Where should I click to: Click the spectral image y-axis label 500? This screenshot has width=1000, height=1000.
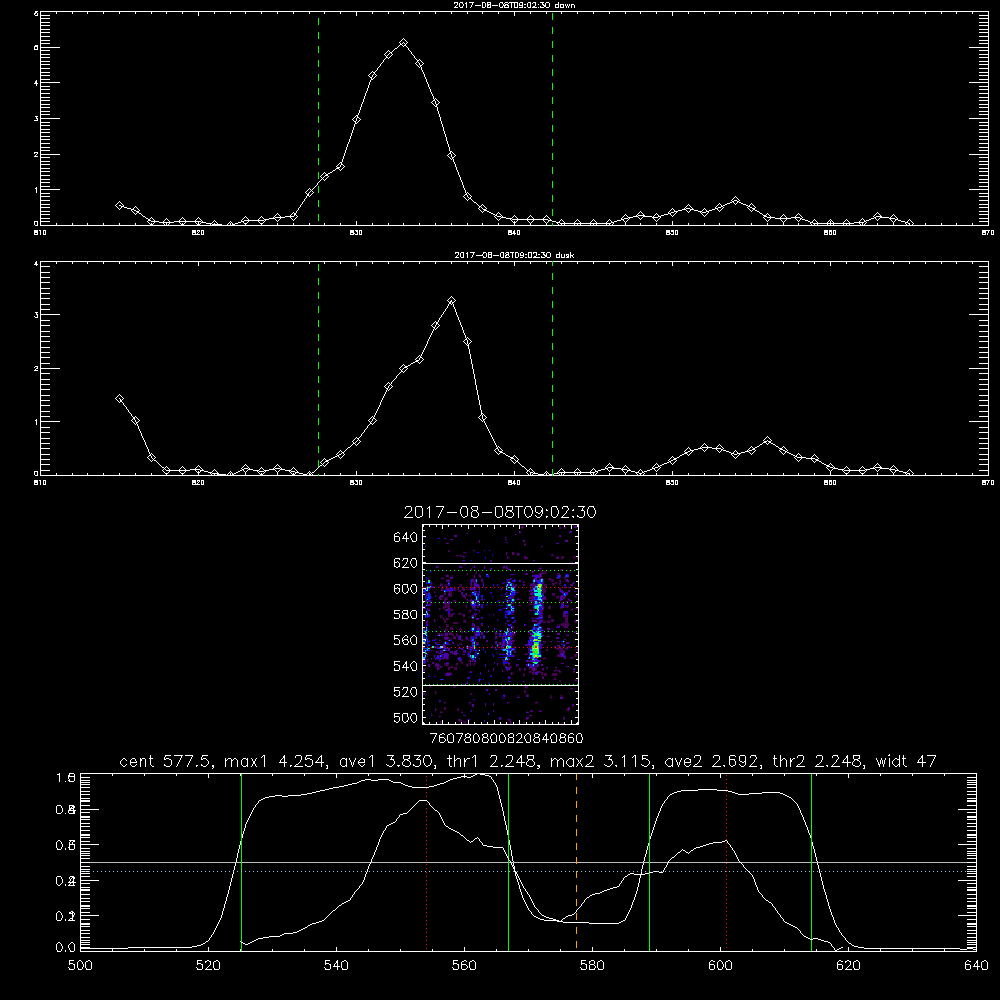pos(406,717)
